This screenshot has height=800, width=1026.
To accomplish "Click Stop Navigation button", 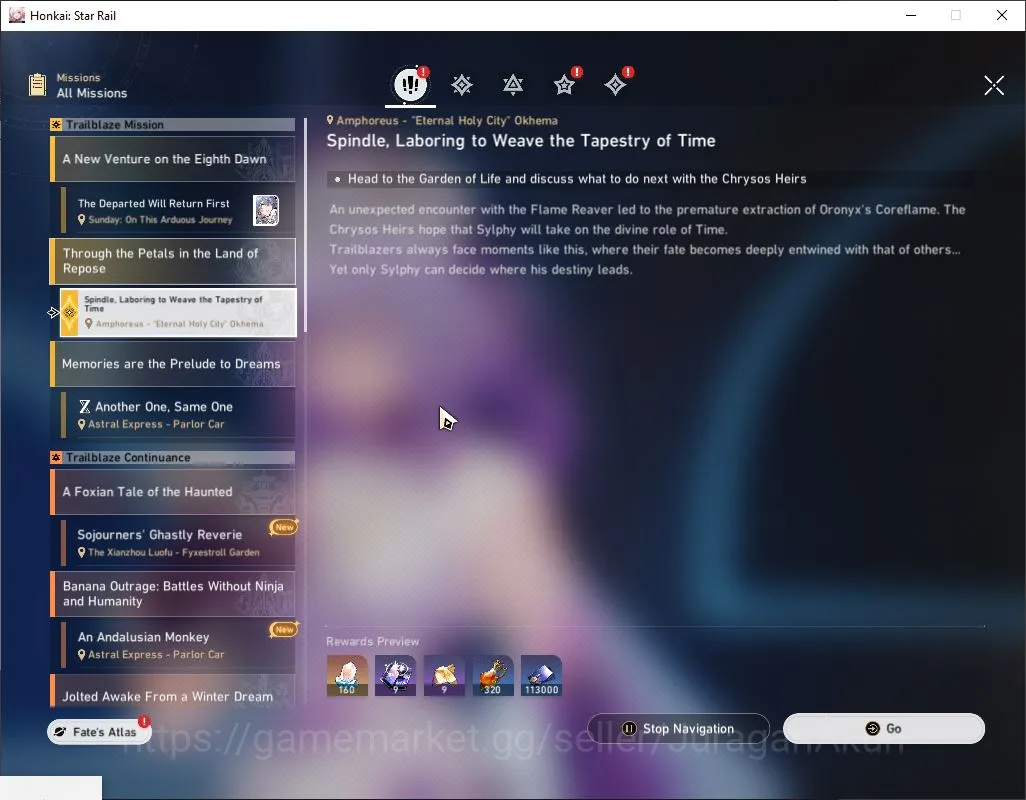I will (678, 729).
